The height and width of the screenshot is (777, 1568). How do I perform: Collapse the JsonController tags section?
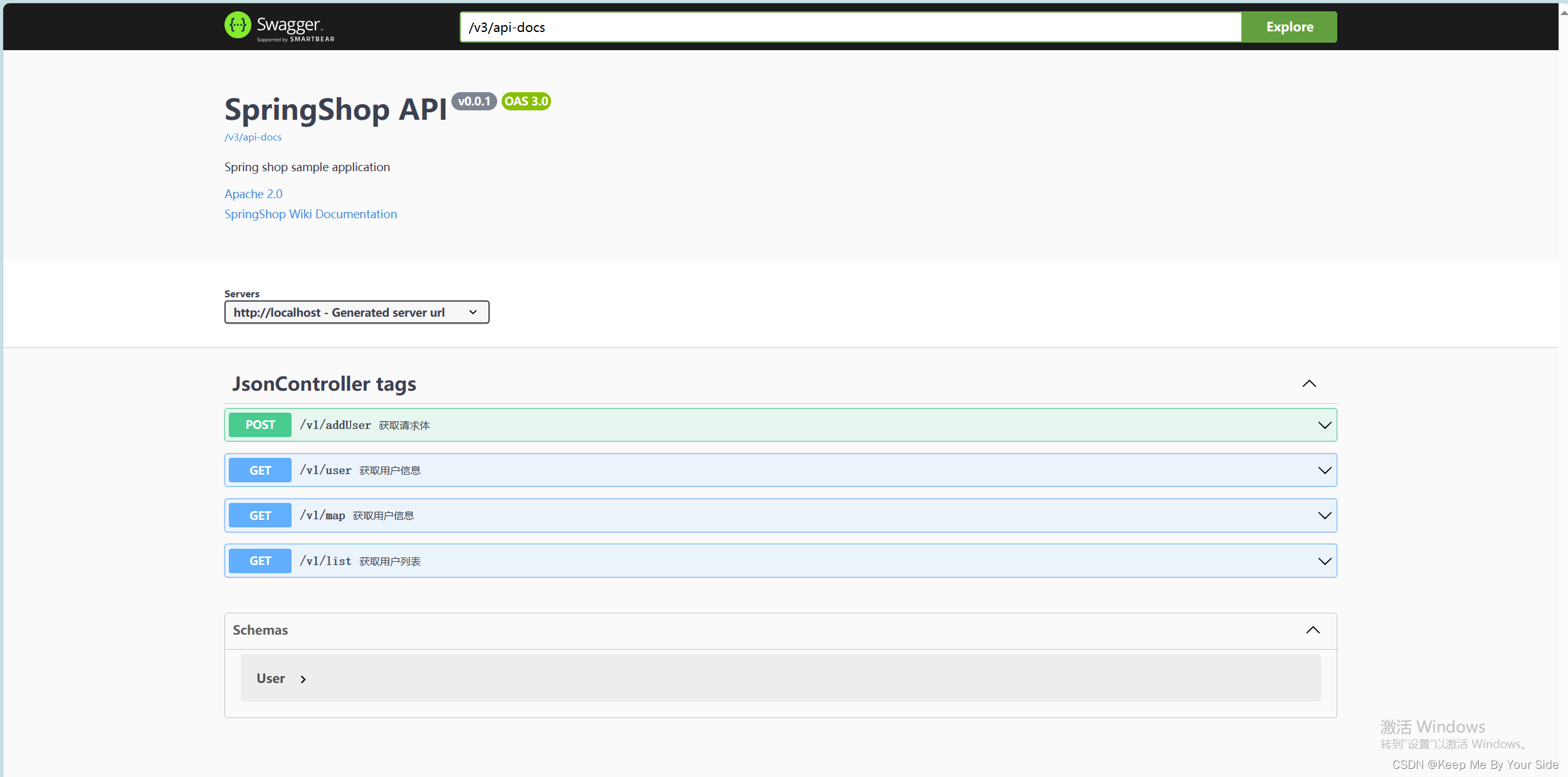[1310, 383]
